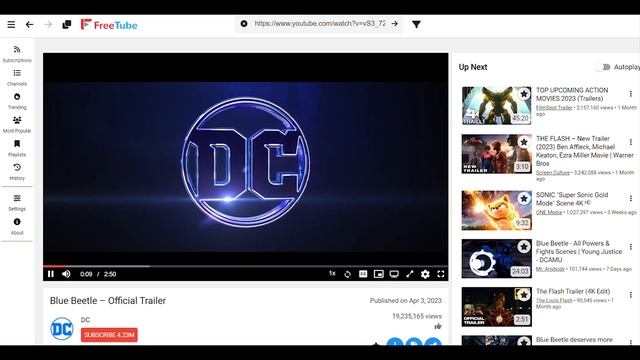Click the FreeTube logo
The width and height of the screenshot is (640, 360).
(x=109, y=25)
